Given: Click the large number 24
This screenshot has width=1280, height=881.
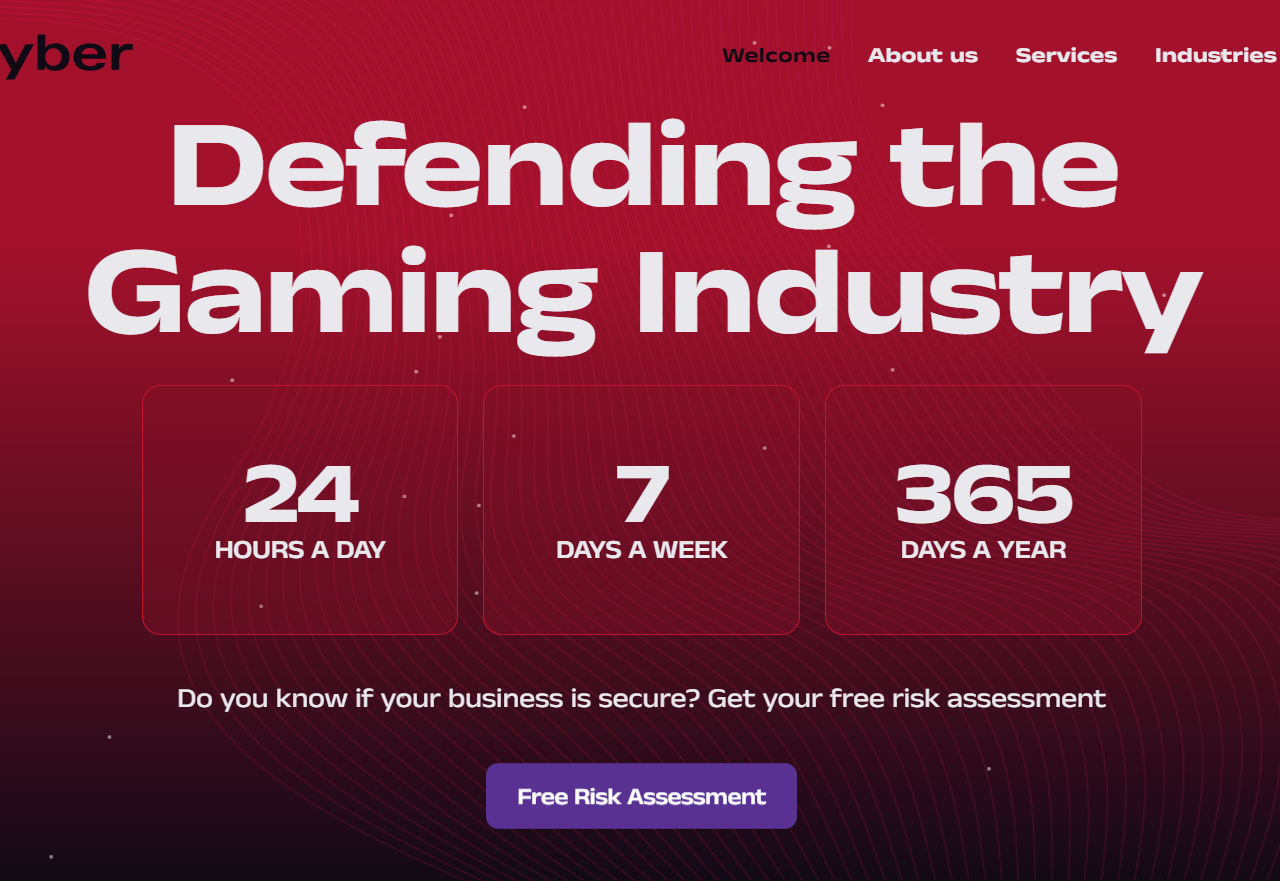Looking at the screenshot, I should tap(300, 495).
